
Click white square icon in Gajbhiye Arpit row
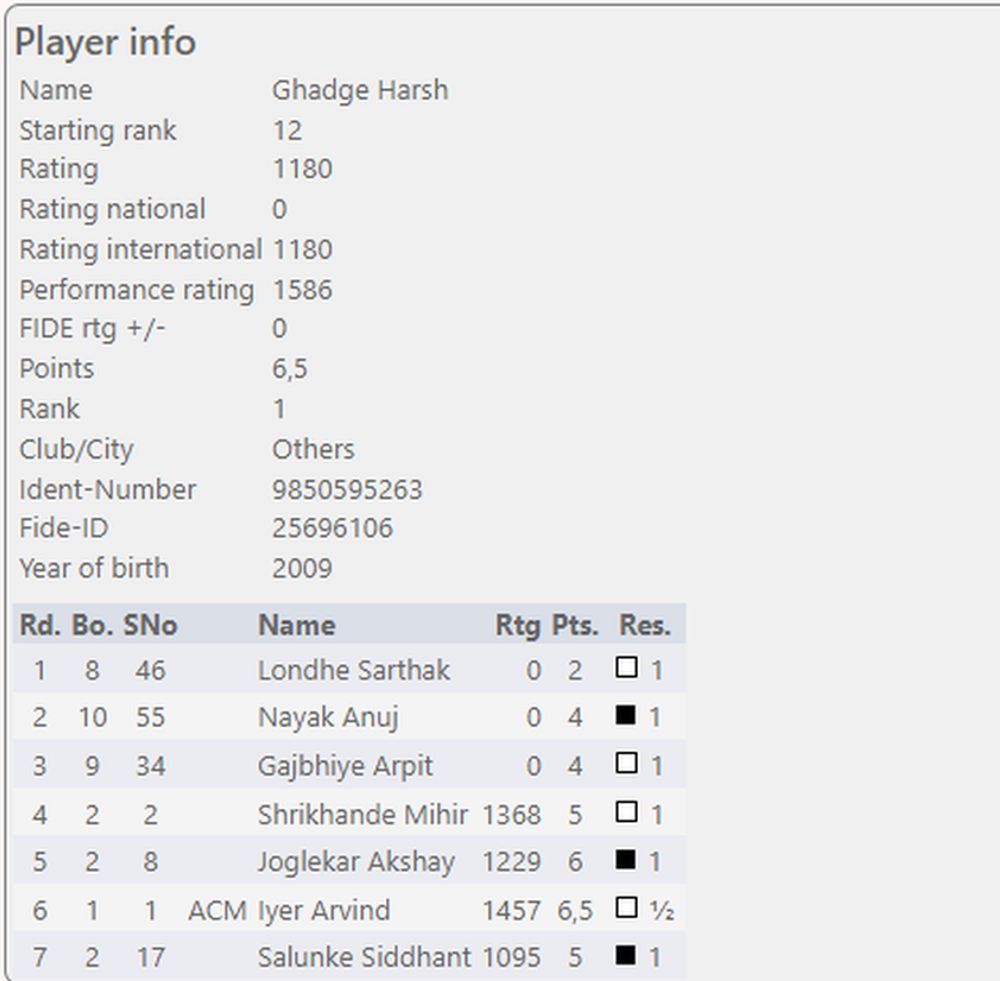tap(626, 764)
